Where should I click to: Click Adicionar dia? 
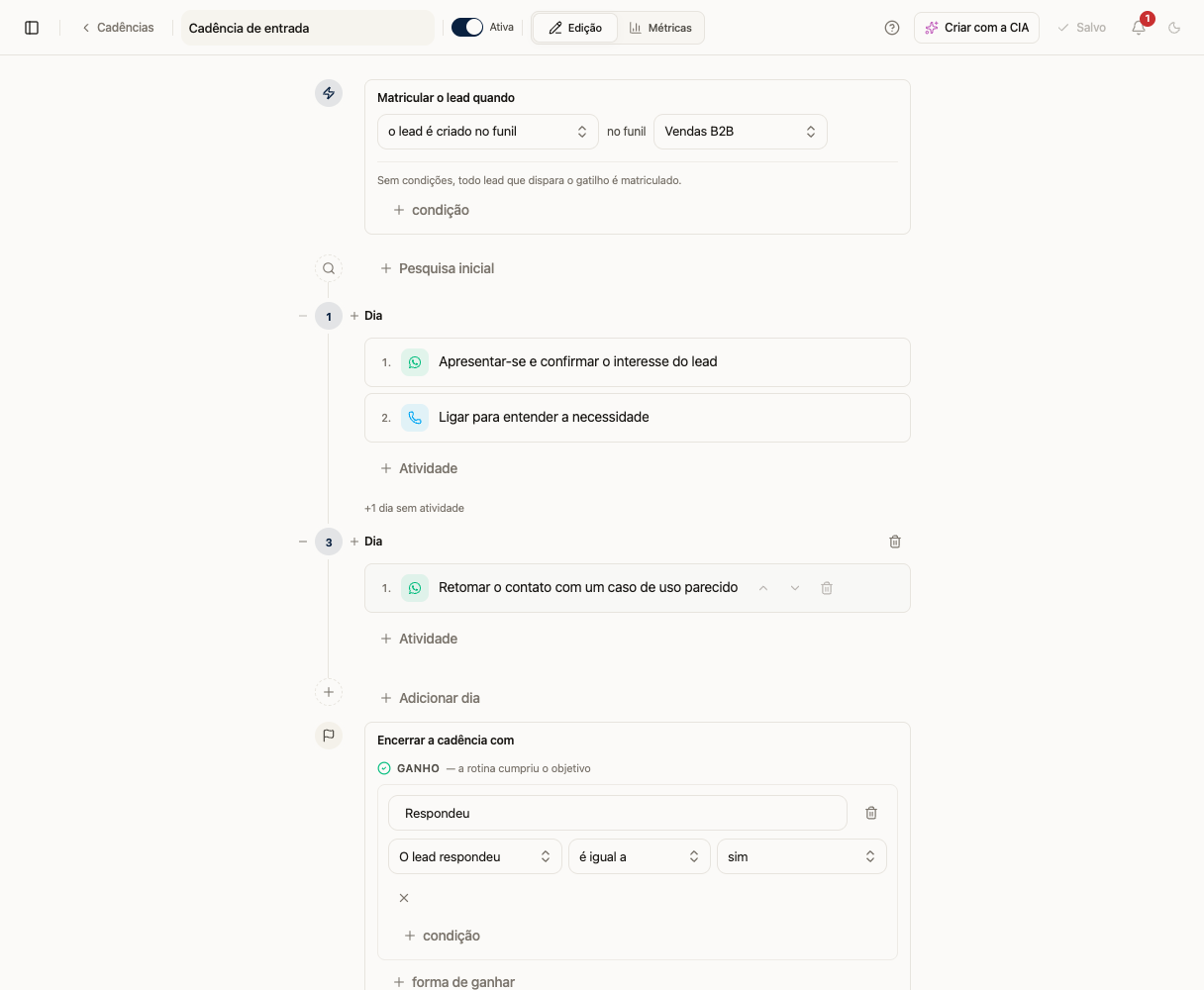(430, 698)
